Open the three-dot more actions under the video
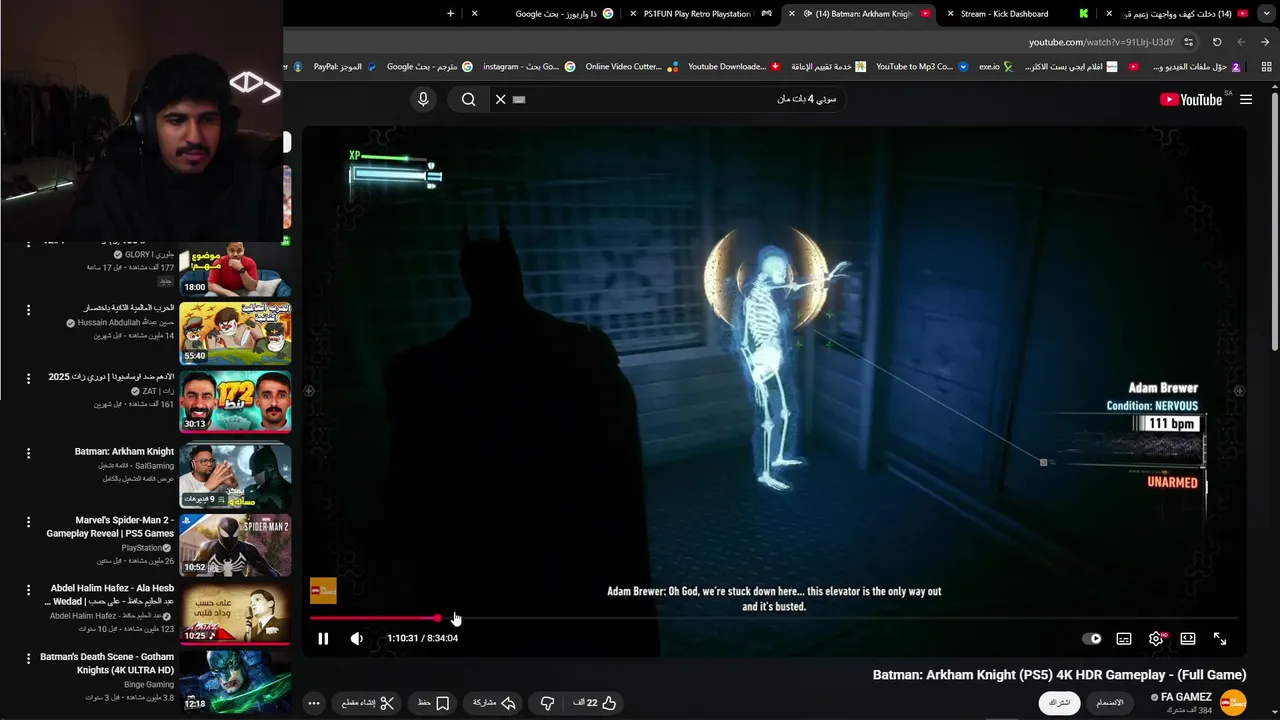Image resolution: width=1280 pixels, height=720 pixels. click(314, 703)
